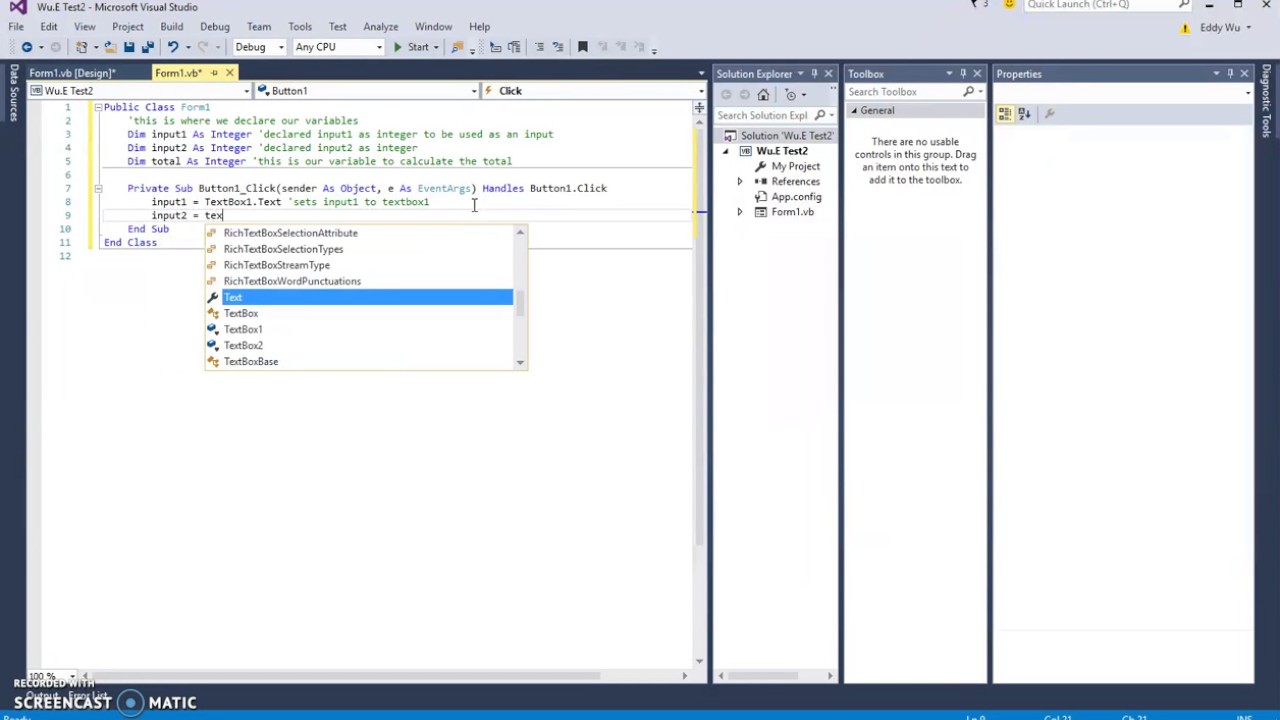
Task: Click the feedback smiley icon
Action: (x=1009, y=5)
